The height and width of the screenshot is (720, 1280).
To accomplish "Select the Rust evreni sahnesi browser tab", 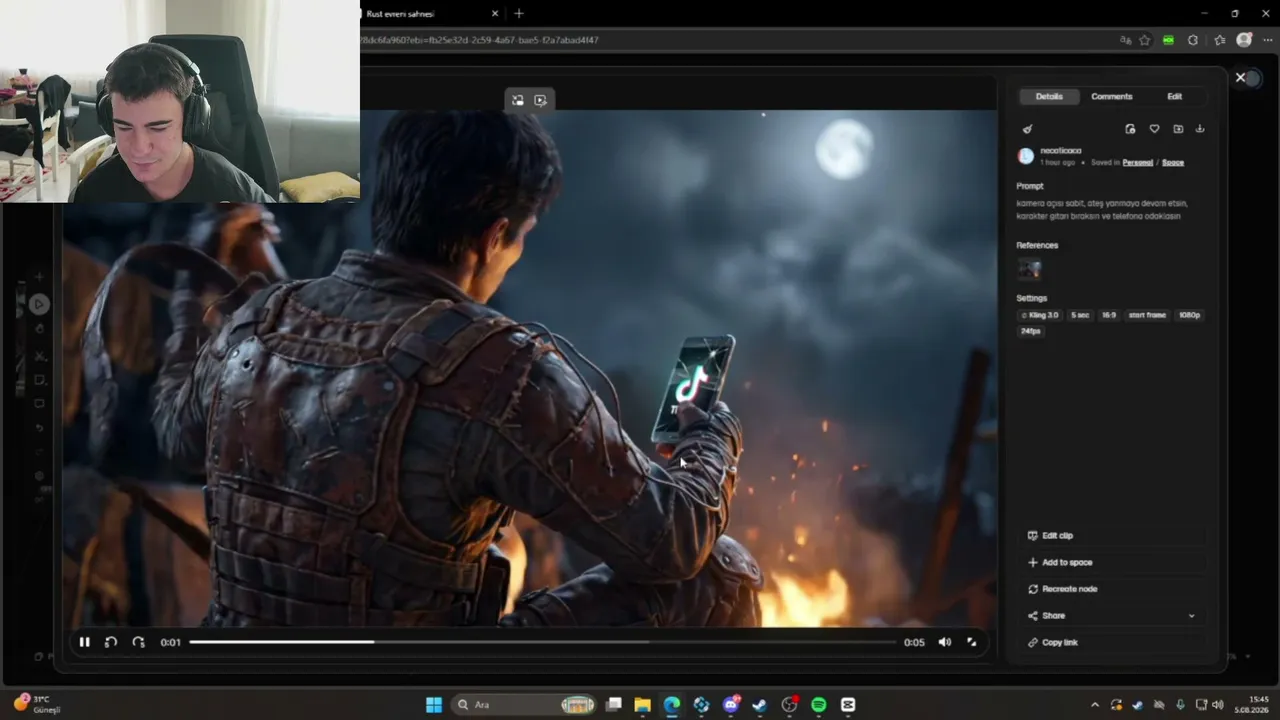I will 432,14.
